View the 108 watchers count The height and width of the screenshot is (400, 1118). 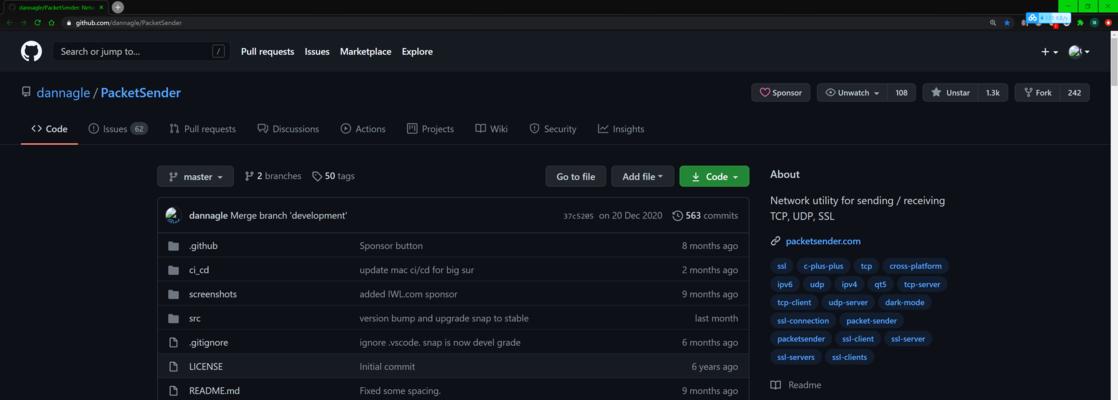point(901,93)
